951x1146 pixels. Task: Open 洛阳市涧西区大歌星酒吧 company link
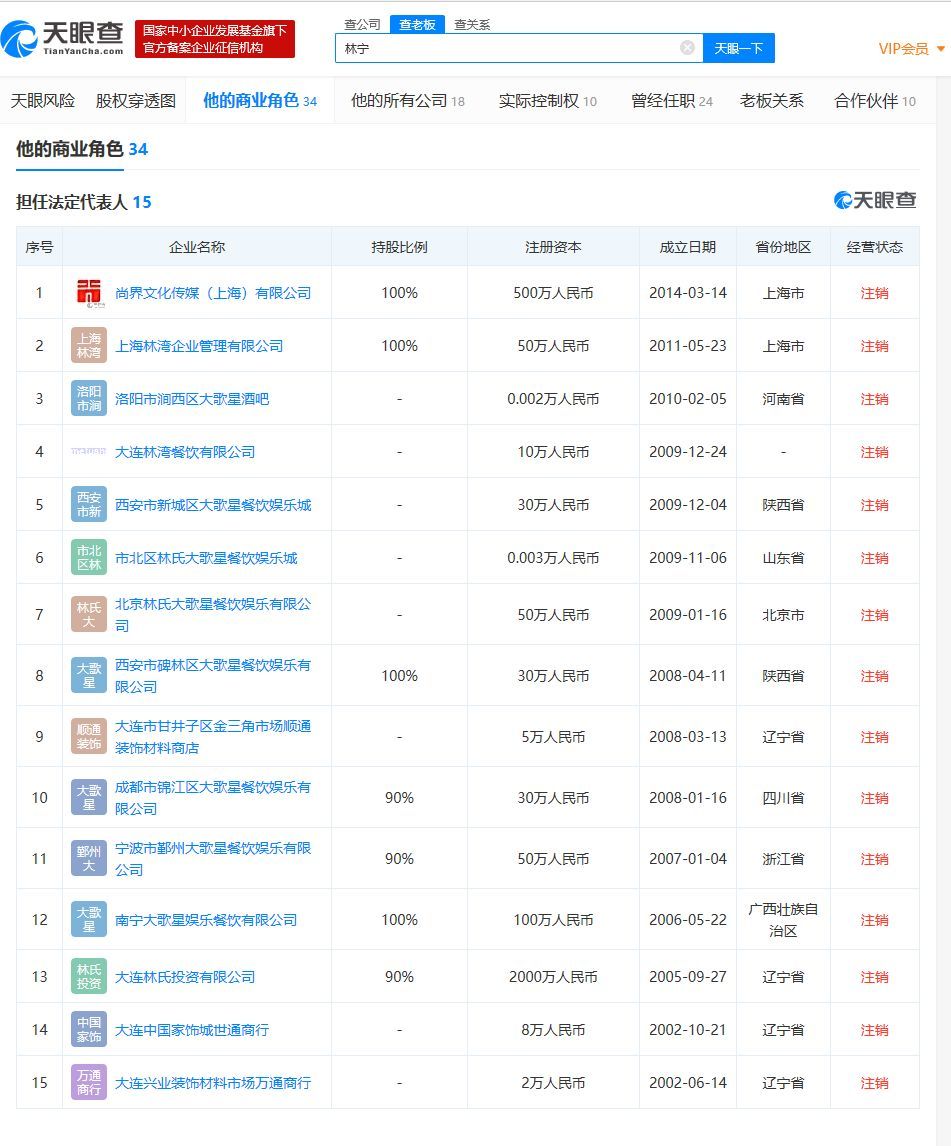(192, 399)
